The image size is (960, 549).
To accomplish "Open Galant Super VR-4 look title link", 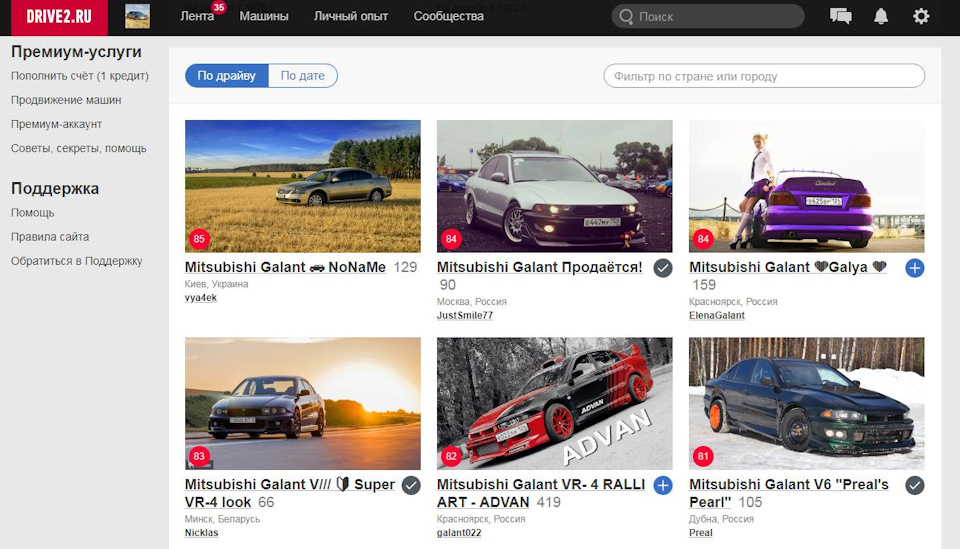I will pyautogui.click(x=290, y=493).
